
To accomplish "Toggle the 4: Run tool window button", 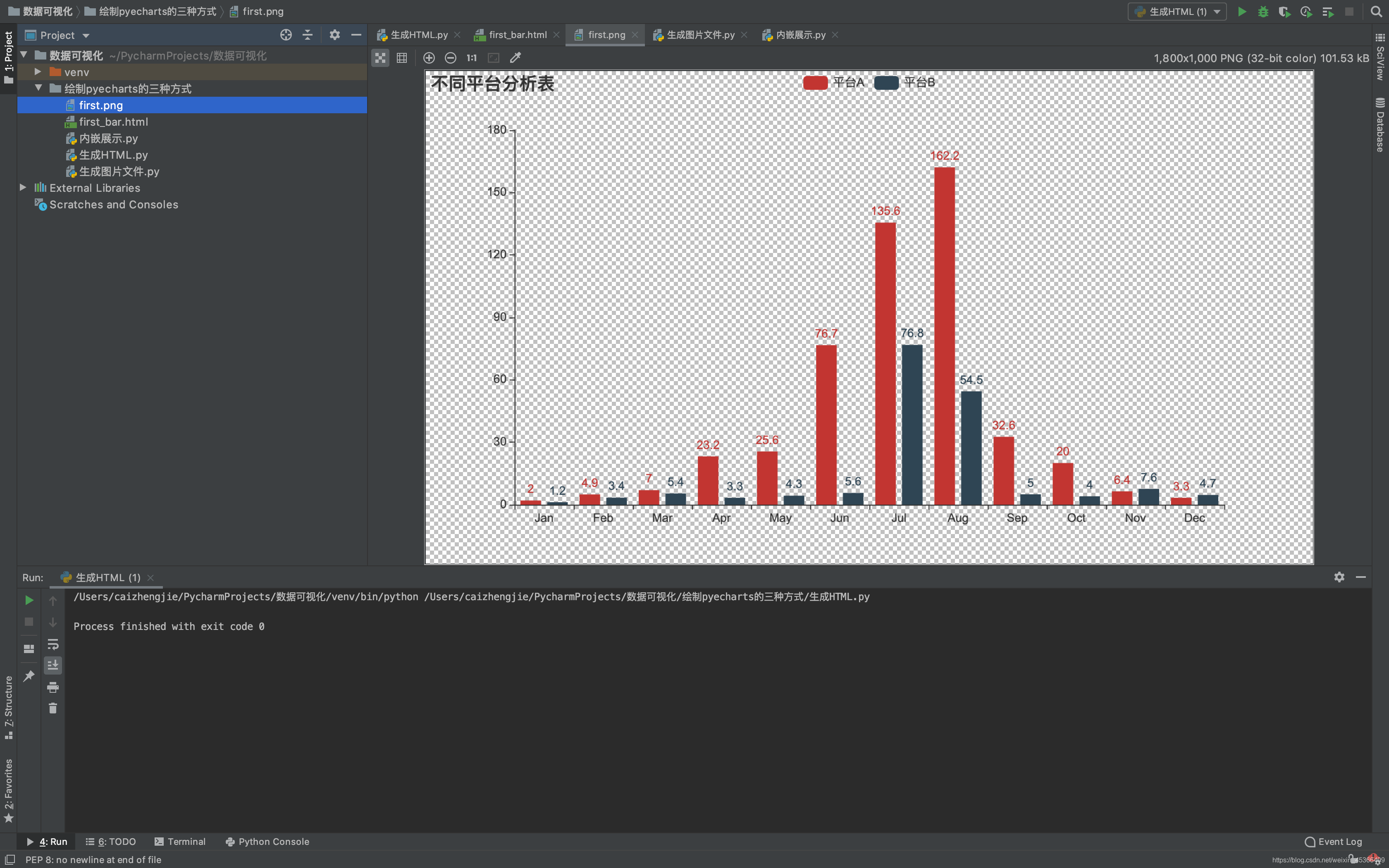I will (x=47, y=842).
